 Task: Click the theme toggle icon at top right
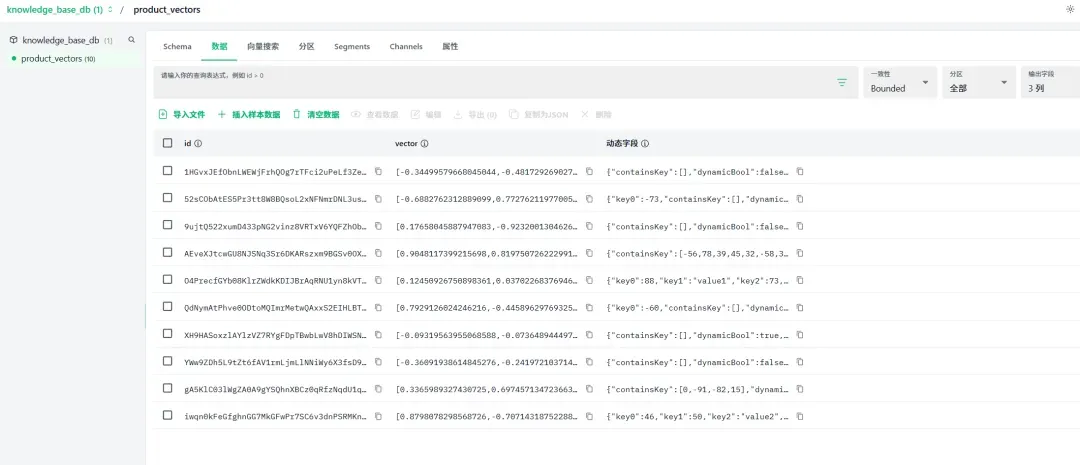click(1070, 9)
